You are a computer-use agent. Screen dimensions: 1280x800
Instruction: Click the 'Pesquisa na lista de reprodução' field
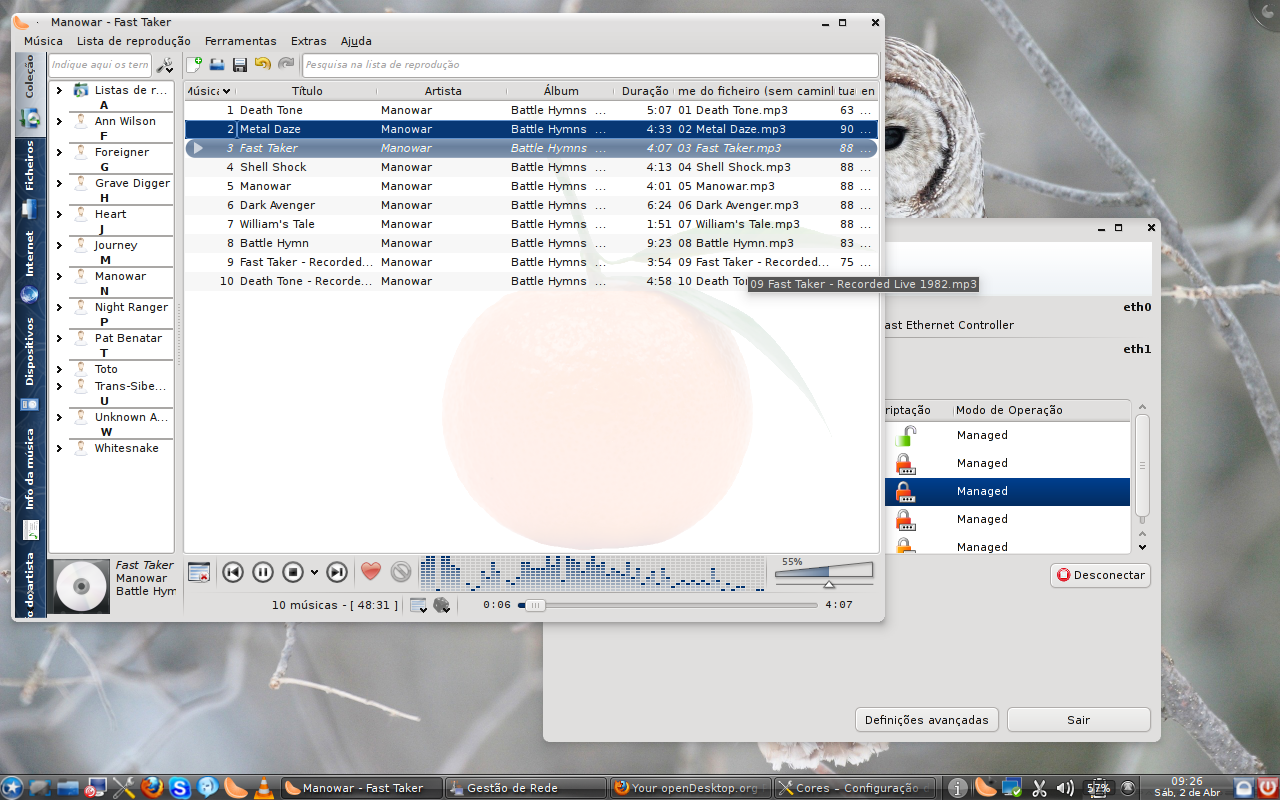(x=590, y=65)
